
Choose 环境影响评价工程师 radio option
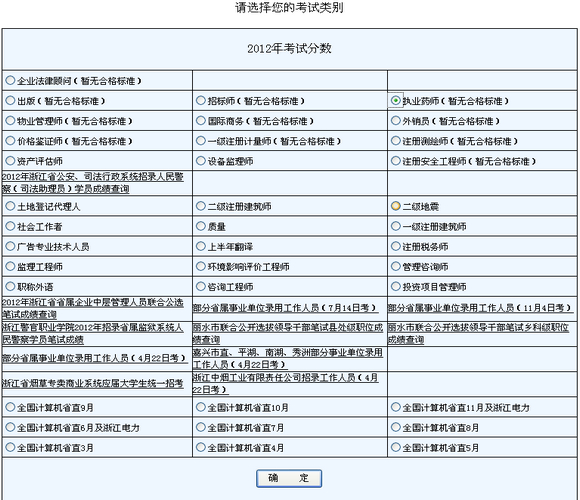200,266
